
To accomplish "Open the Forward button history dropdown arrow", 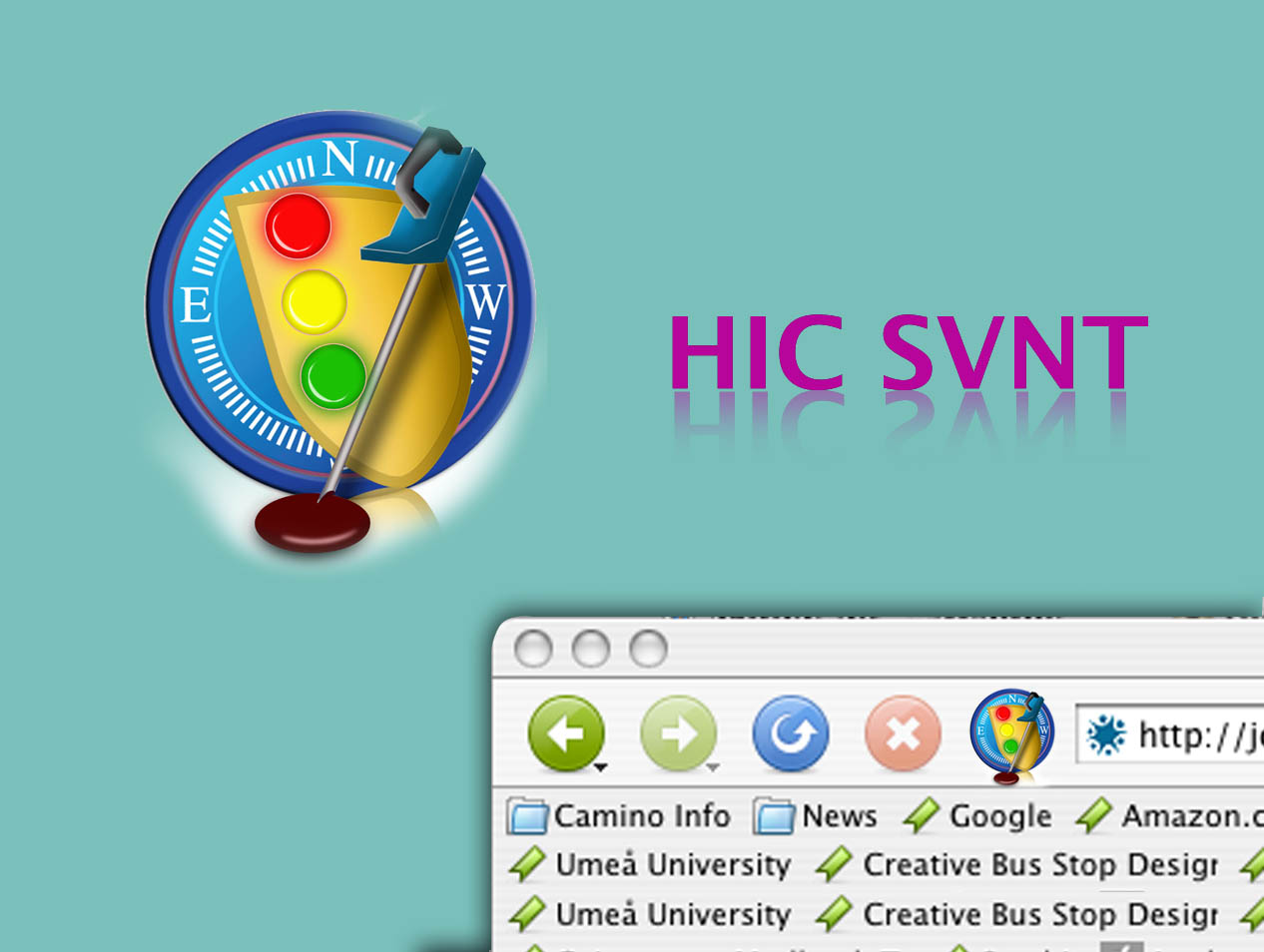I will point(713,767).
